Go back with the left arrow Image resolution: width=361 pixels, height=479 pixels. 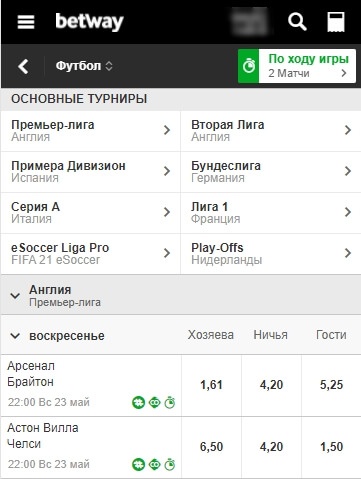23,66
